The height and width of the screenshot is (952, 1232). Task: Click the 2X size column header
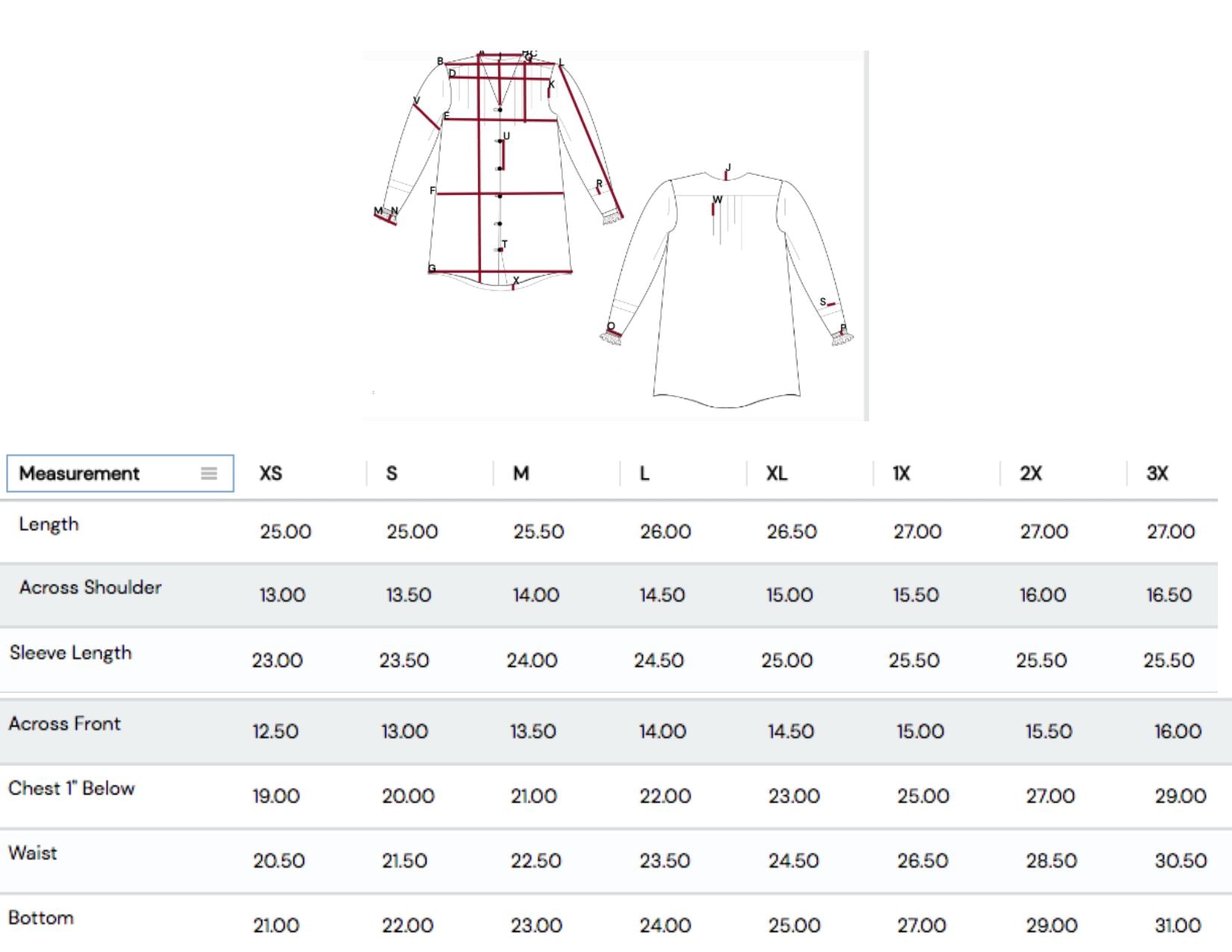tap(1030, 473)
